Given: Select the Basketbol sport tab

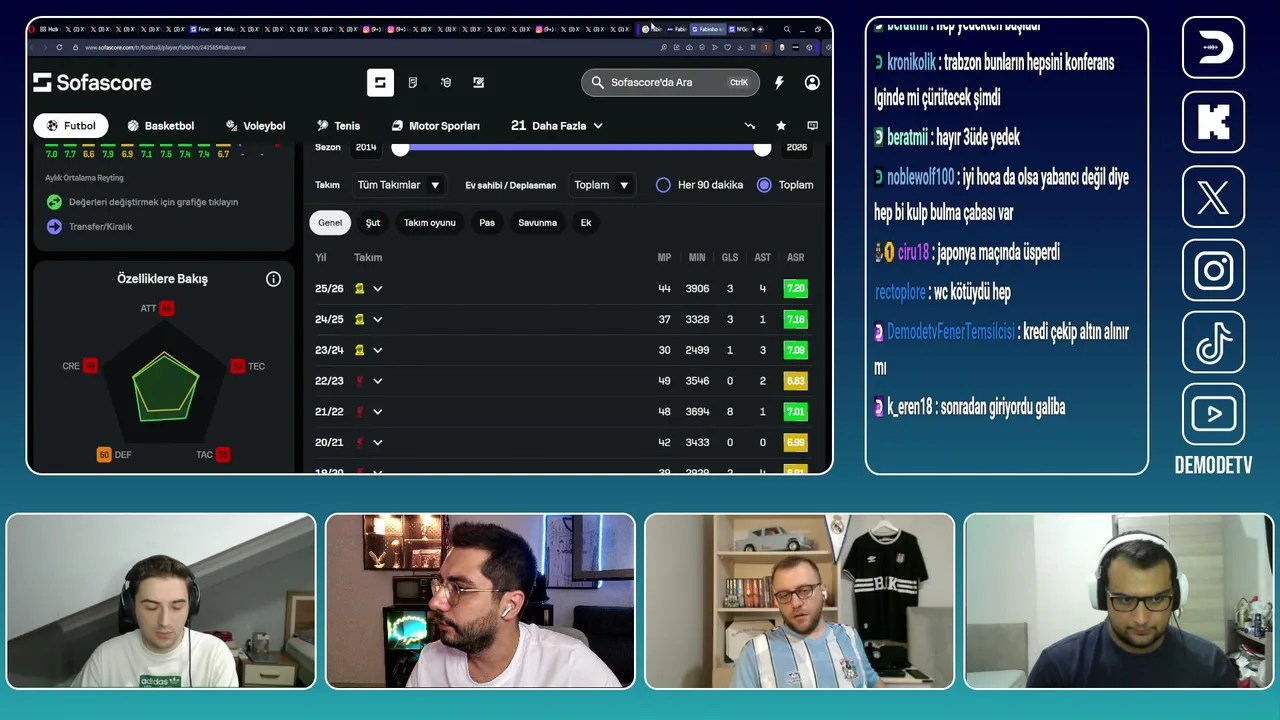Looking at the screenshot, I should tap(161, 126).
